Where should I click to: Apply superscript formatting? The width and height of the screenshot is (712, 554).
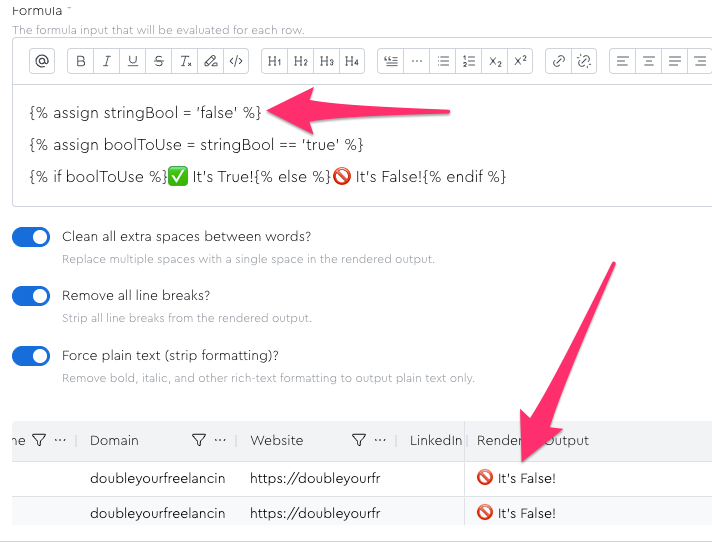click(520, 61)
